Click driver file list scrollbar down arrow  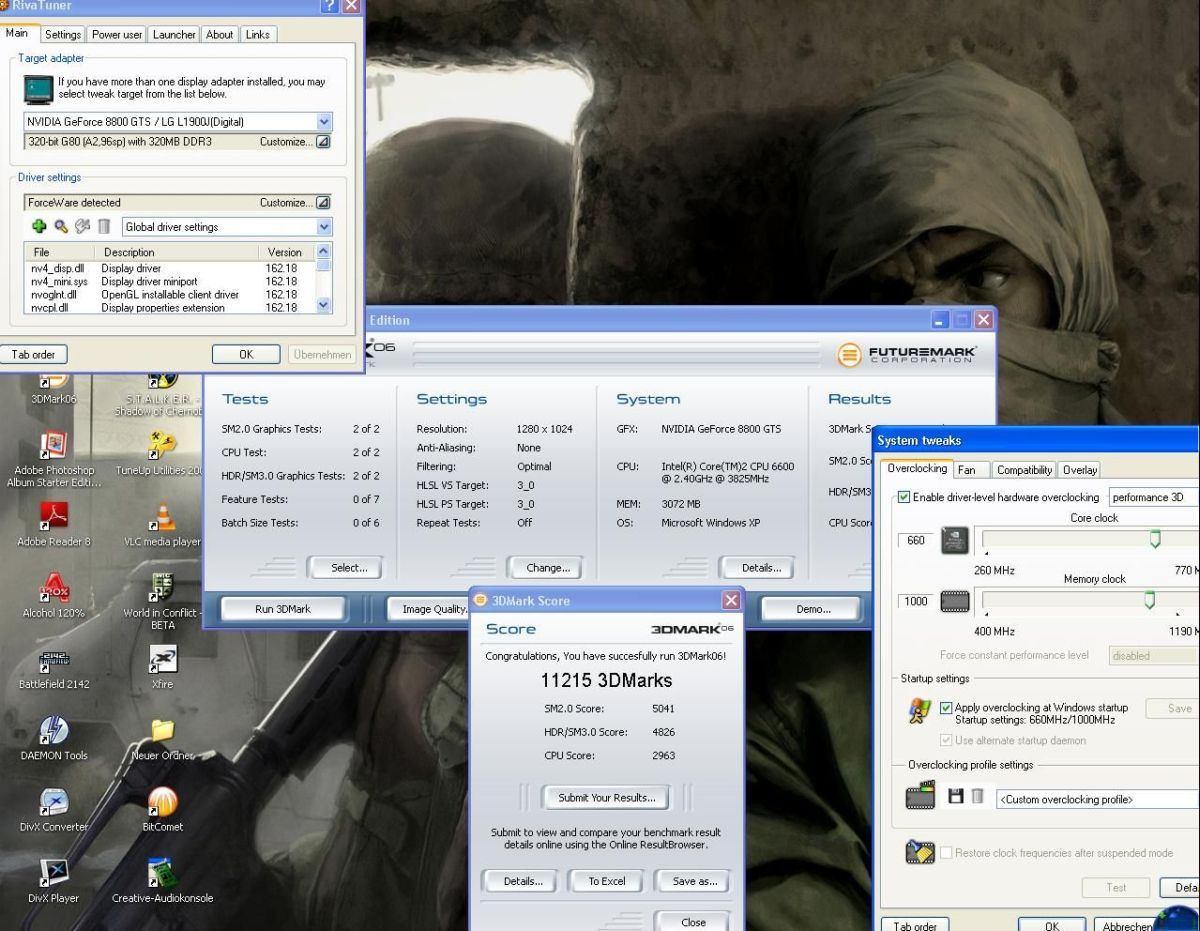pos(323,306)
